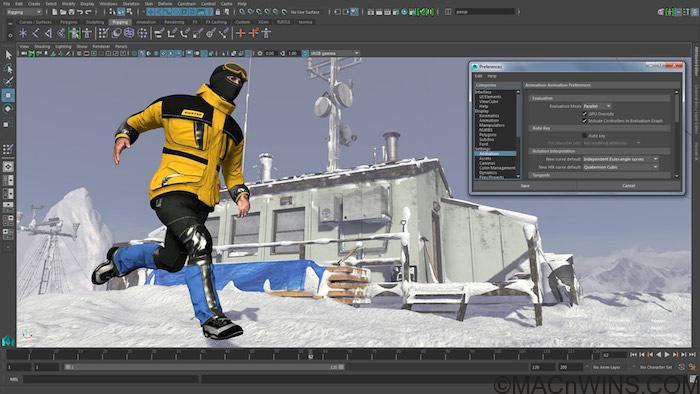This screenshot has height=394, width=700.
Task: Click the range slider bar
Action: (204, 367)
